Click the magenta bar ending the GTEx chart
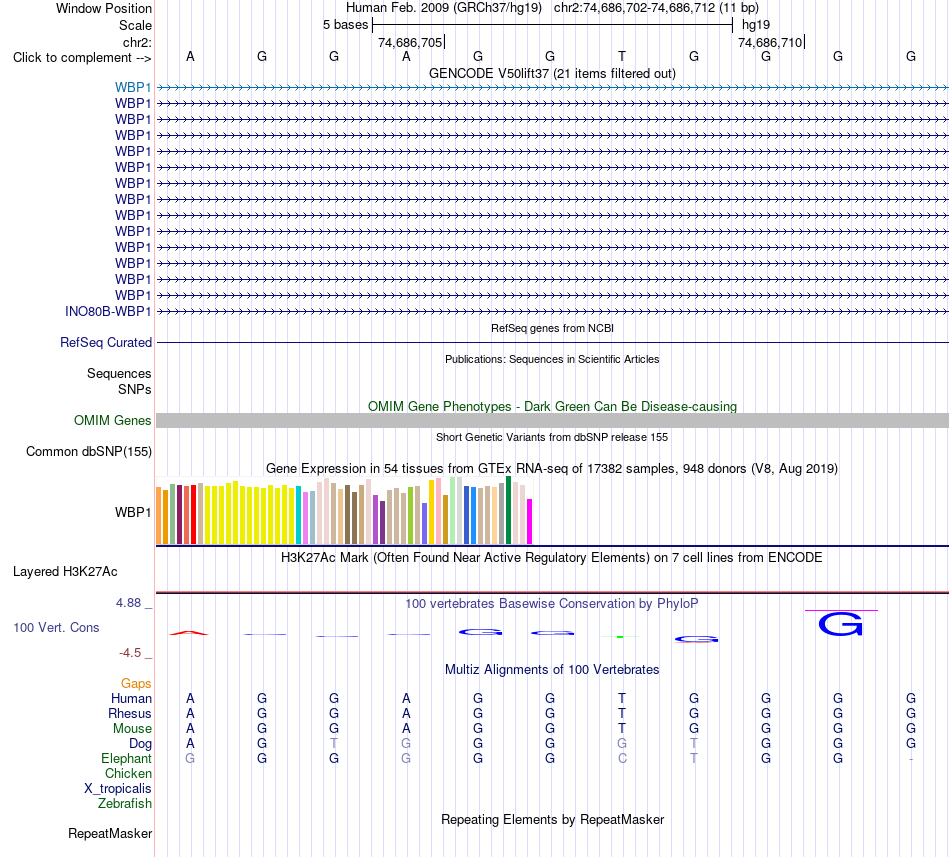Viewport: 950px width, 857px height. pyautogui.click(x=530, y=521)
